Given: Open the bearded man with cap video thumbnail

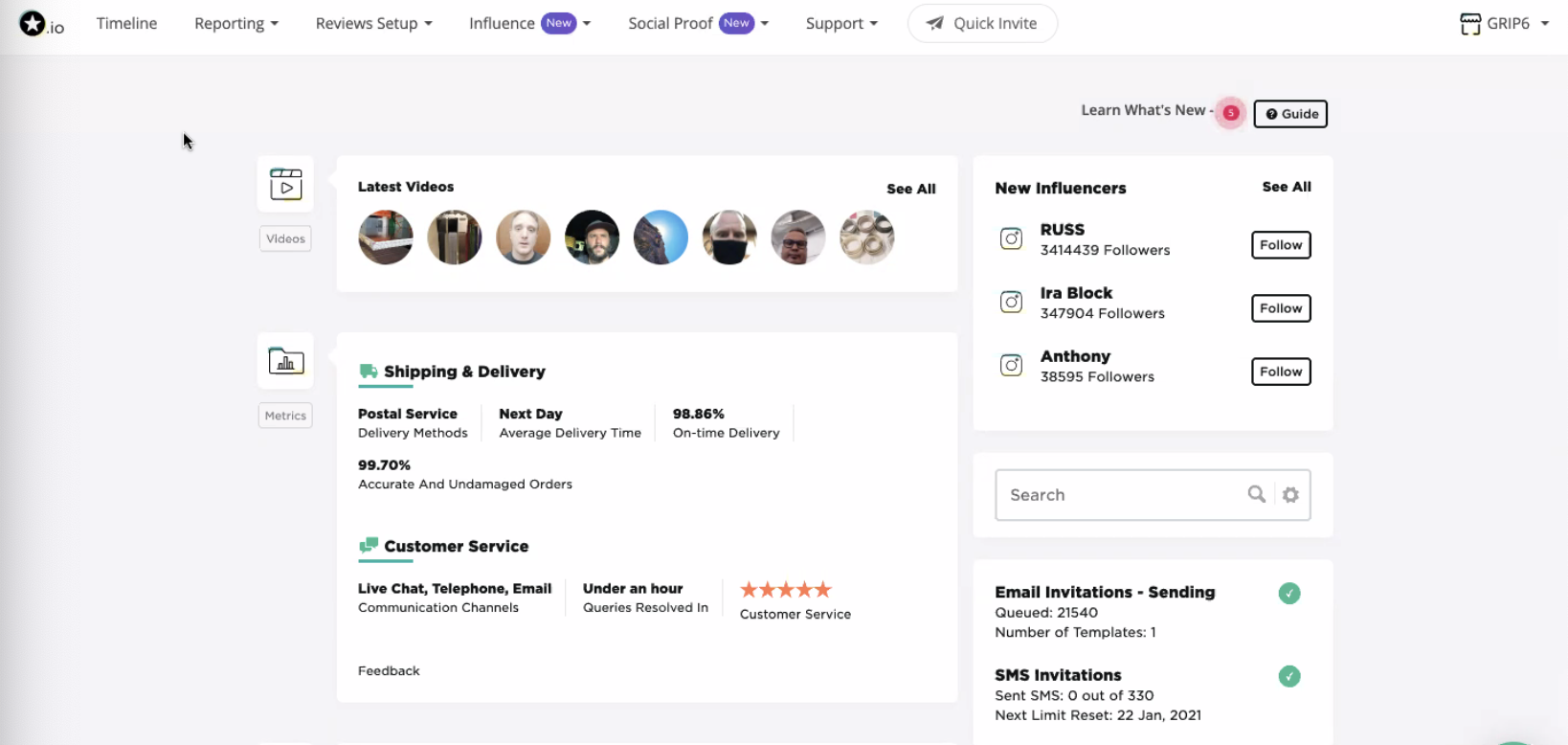Looking at the screenshot, I should [x=592, y=237].
